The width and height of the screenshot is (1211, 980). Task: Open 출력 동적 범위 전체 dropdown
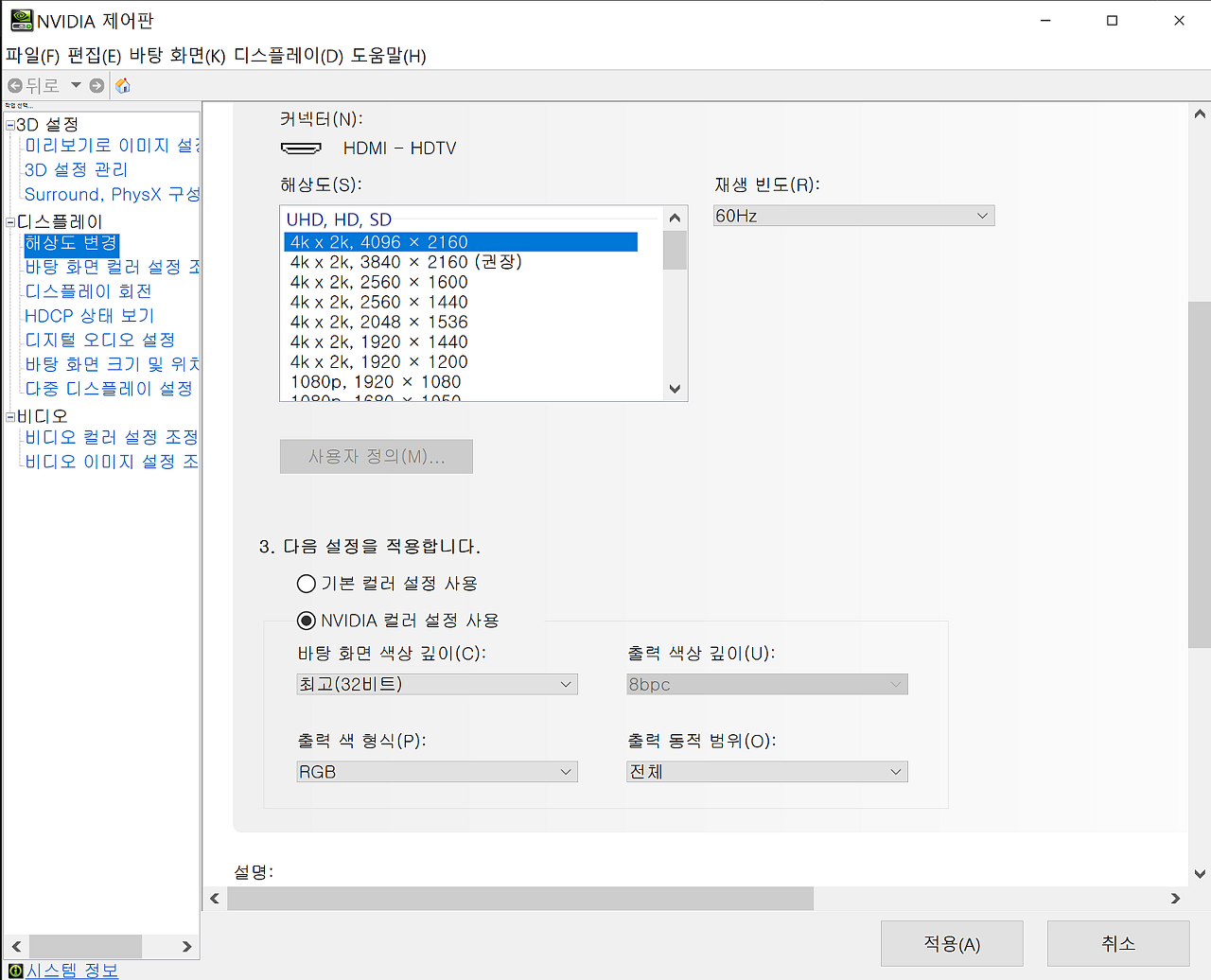click(x=767, y=772)
